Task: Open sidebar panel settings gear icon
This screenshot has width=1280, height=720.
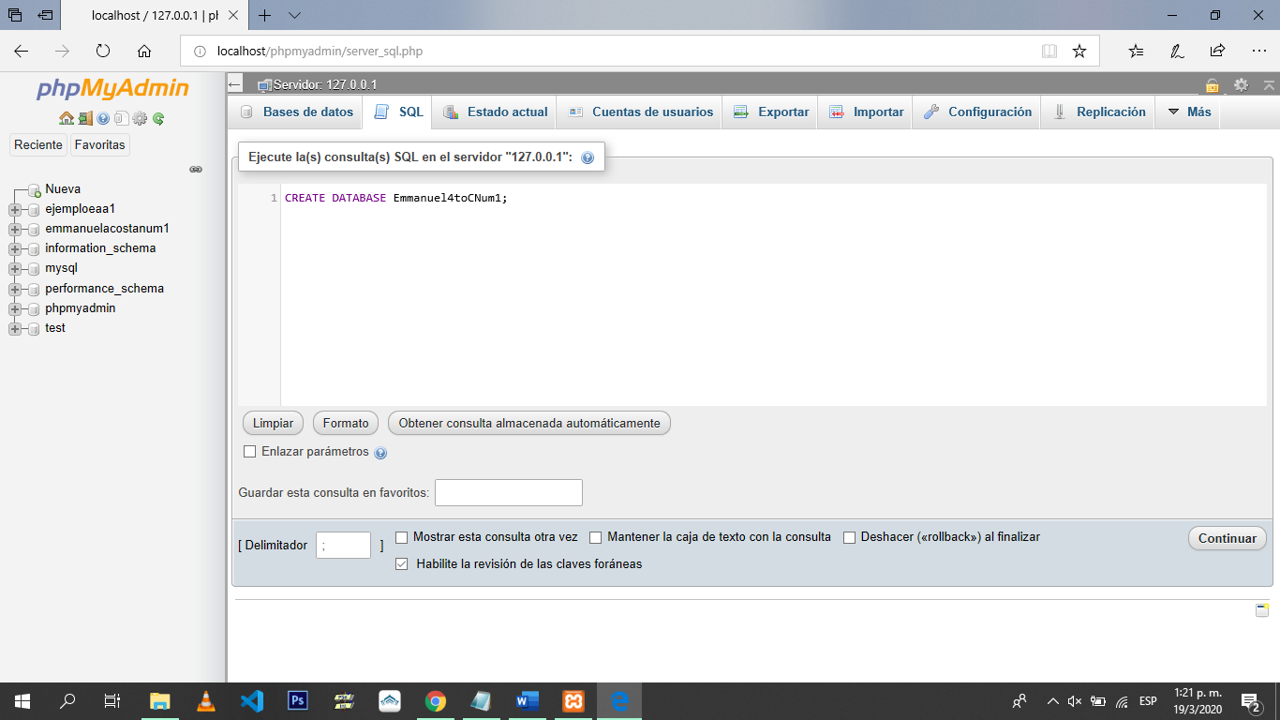Action: (139, 118)
